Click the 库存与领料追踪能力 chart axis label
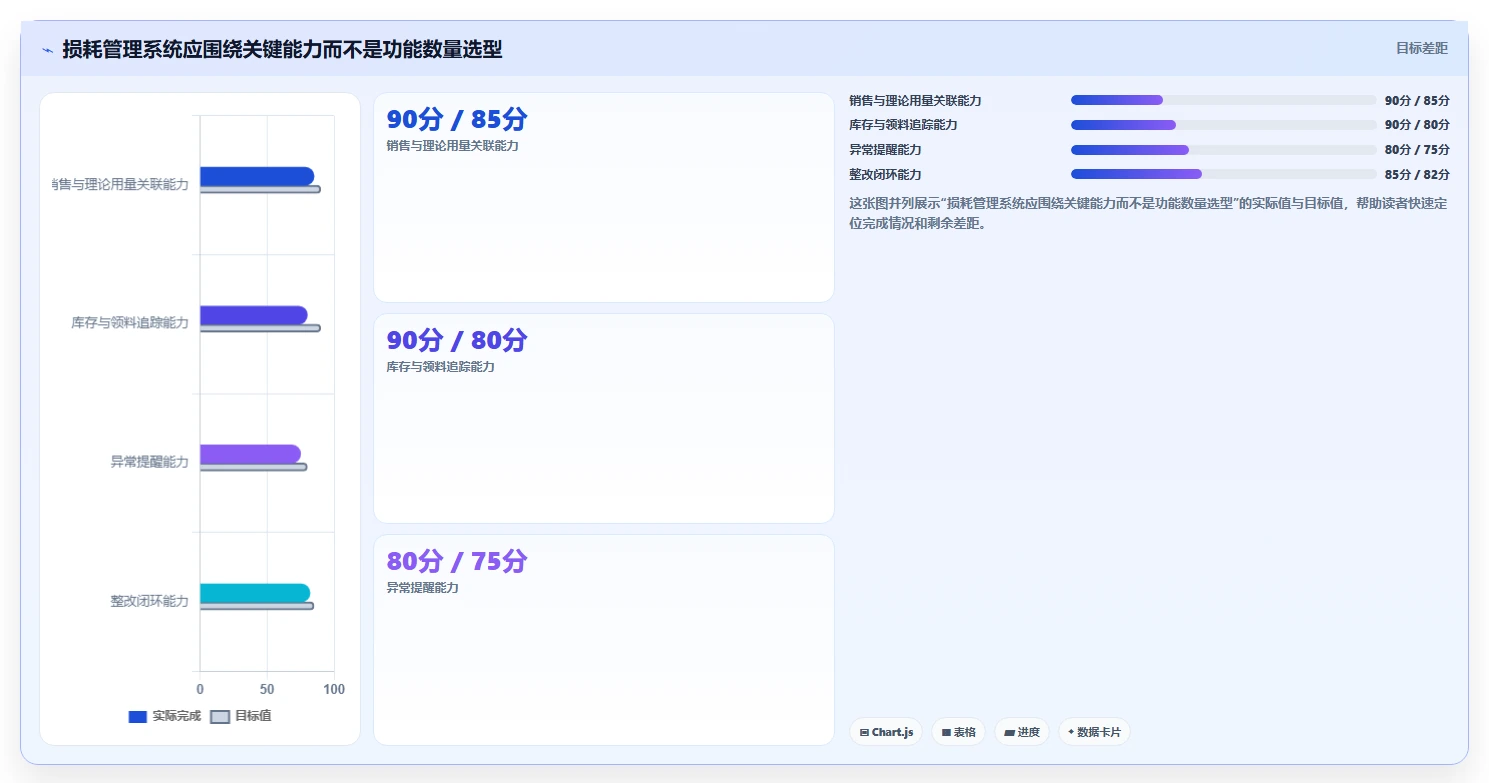Viewport: 1489px width, 783px height. click(130, 323)
